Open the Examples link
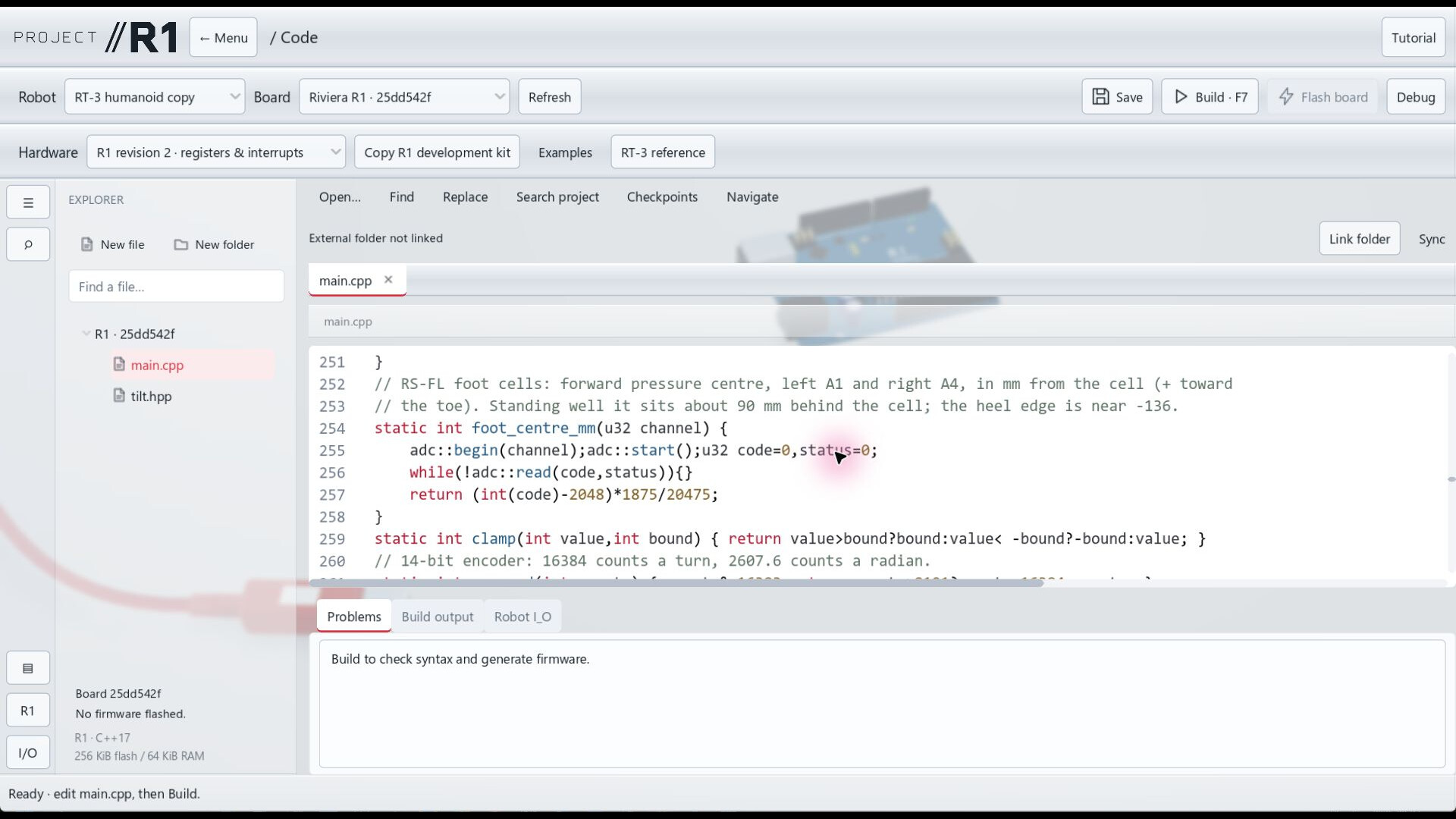This screenshot has width=1456, height=819. click(565, 152)
